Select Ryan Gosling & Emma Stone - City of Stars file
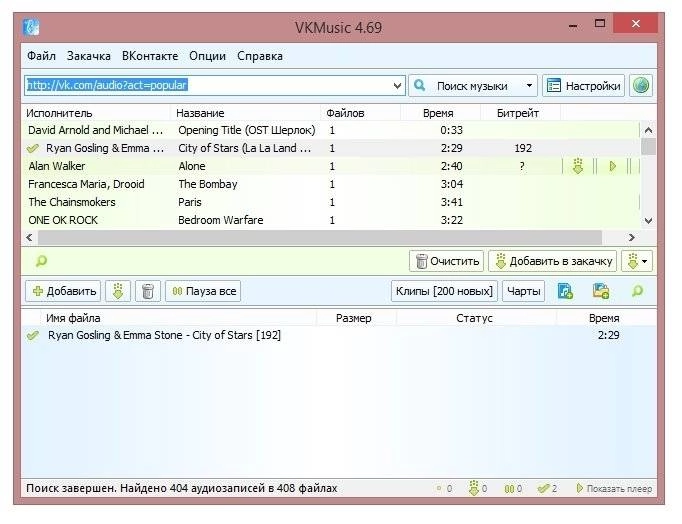The image size is (682, 524). (164, 335)
